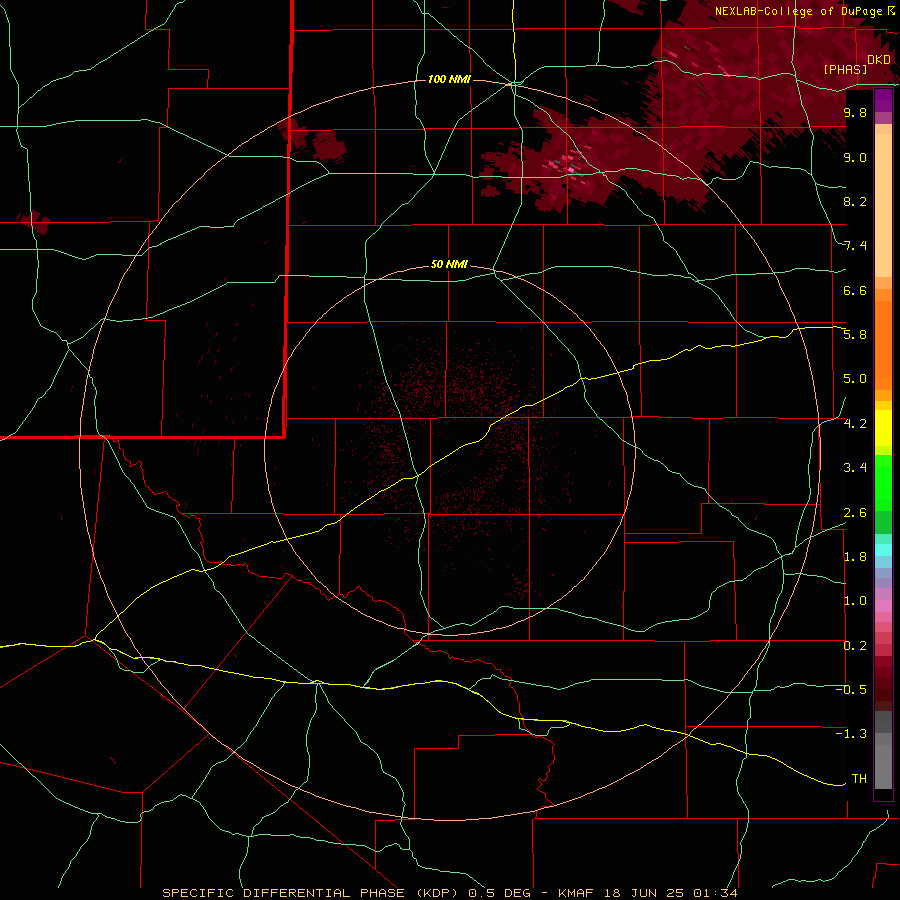The image size is (900, 900).
Task: Click the 9.0 value on the color scale
Action: [x=855, y=157]
